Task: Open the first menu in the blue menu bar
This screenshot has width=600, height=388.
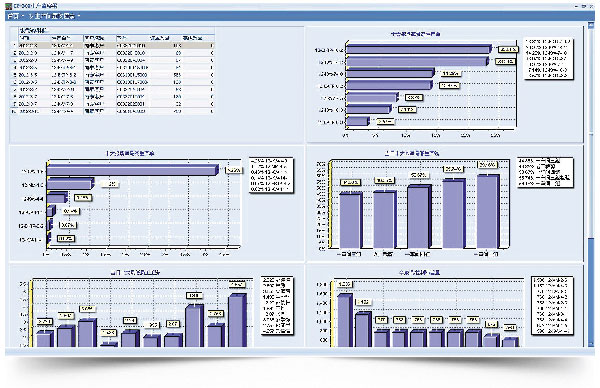Action: click(13, 16)
